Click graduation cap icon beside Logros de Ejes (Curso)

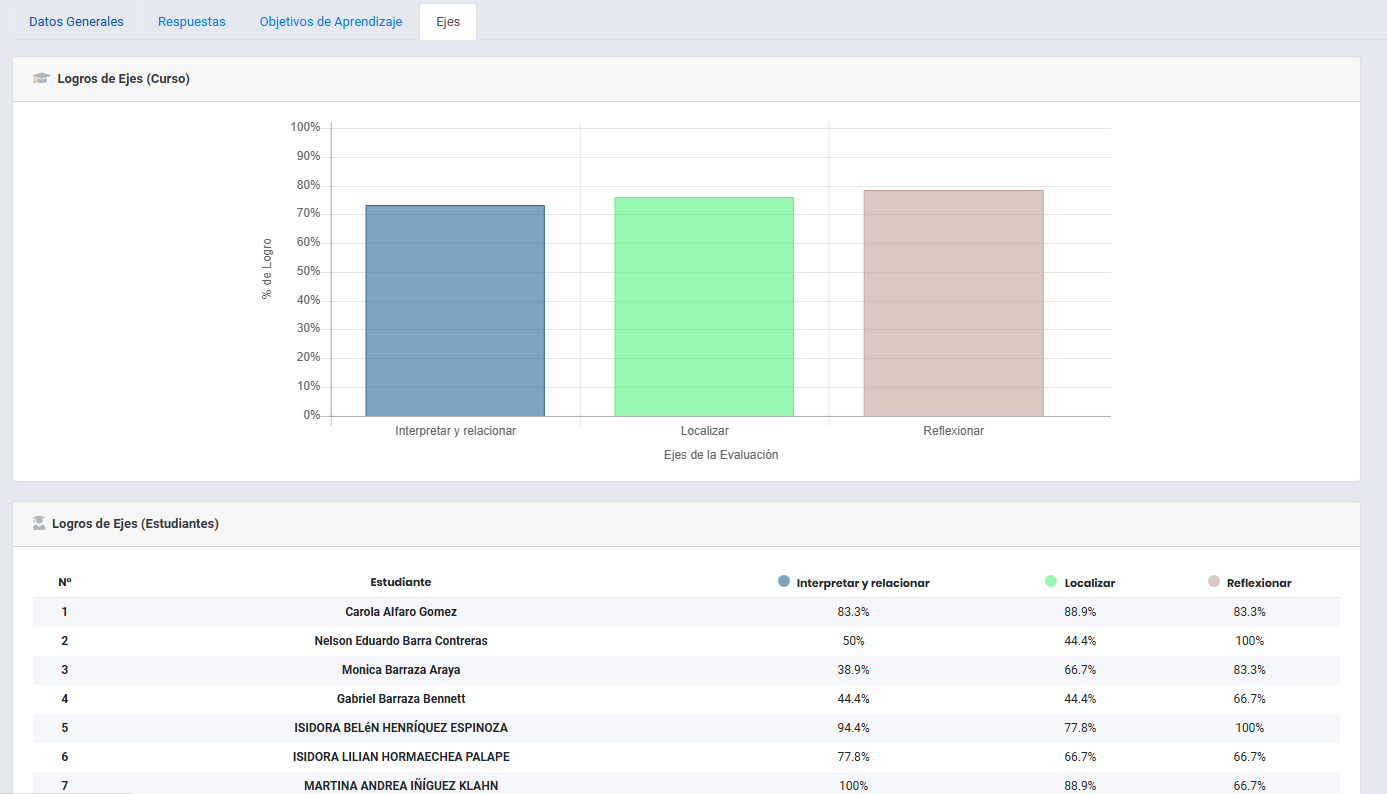(x=41, y=79)
